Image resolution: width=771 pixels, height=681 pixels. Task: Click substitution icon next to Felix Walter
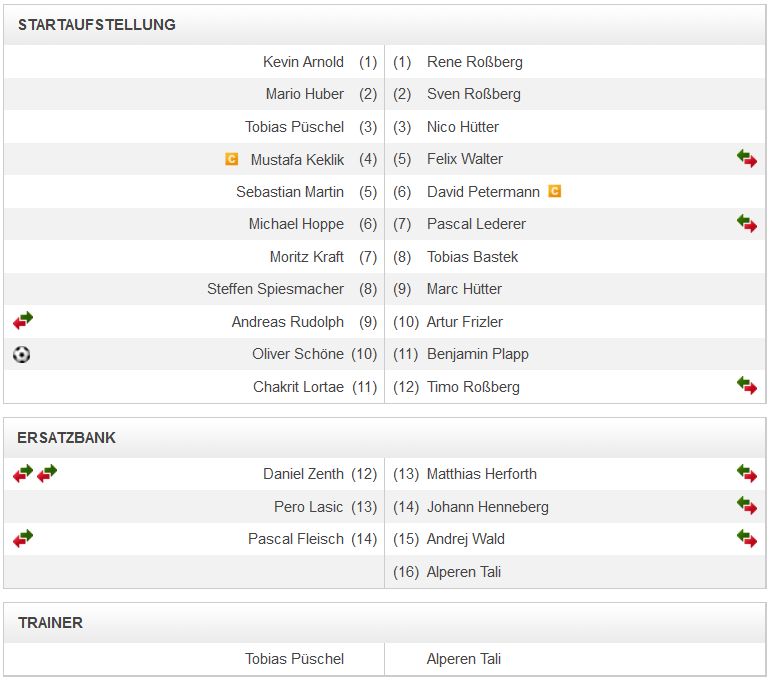tap(746, 159)
